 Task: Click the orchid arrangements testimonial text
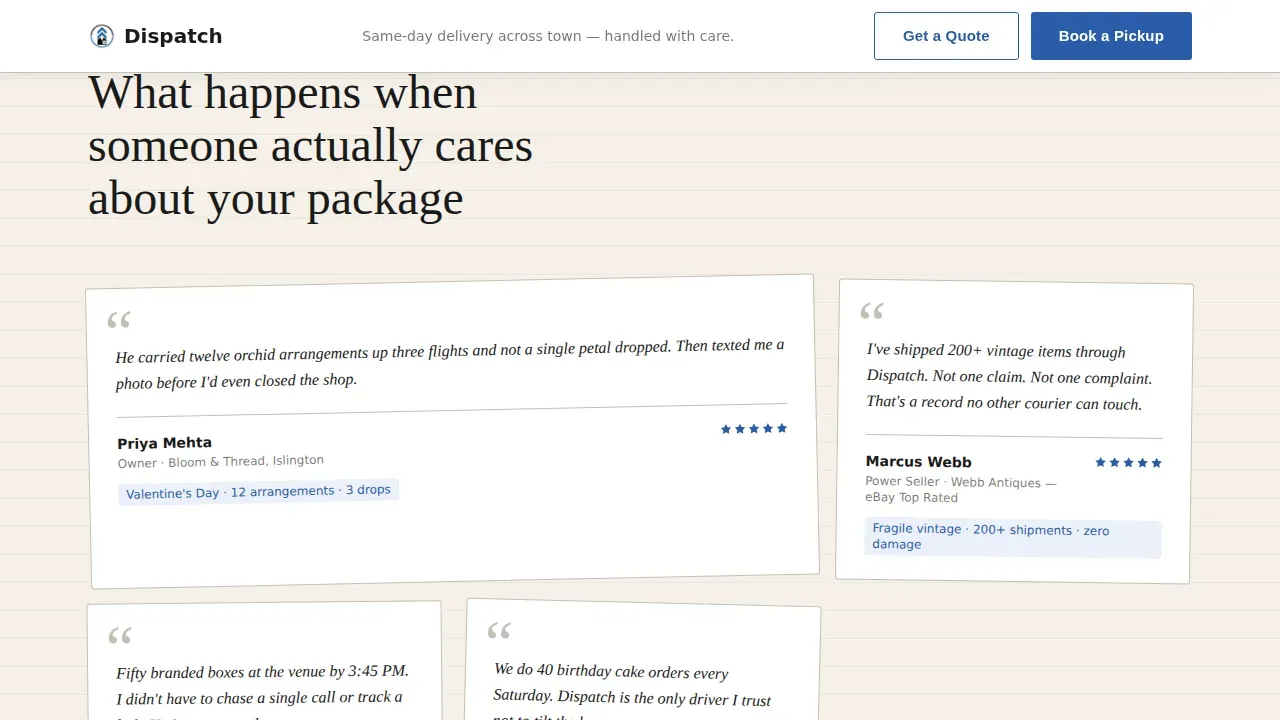(450, 363)
